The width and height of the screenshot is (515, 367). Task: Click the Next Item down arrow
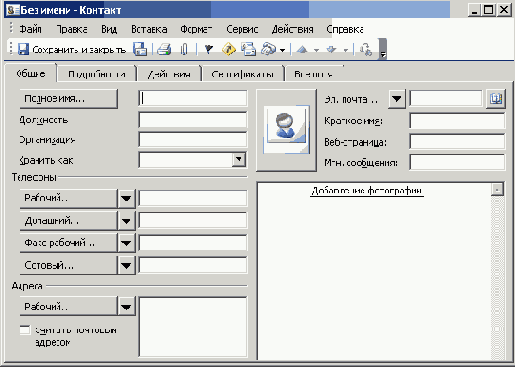tap(331, 50)
